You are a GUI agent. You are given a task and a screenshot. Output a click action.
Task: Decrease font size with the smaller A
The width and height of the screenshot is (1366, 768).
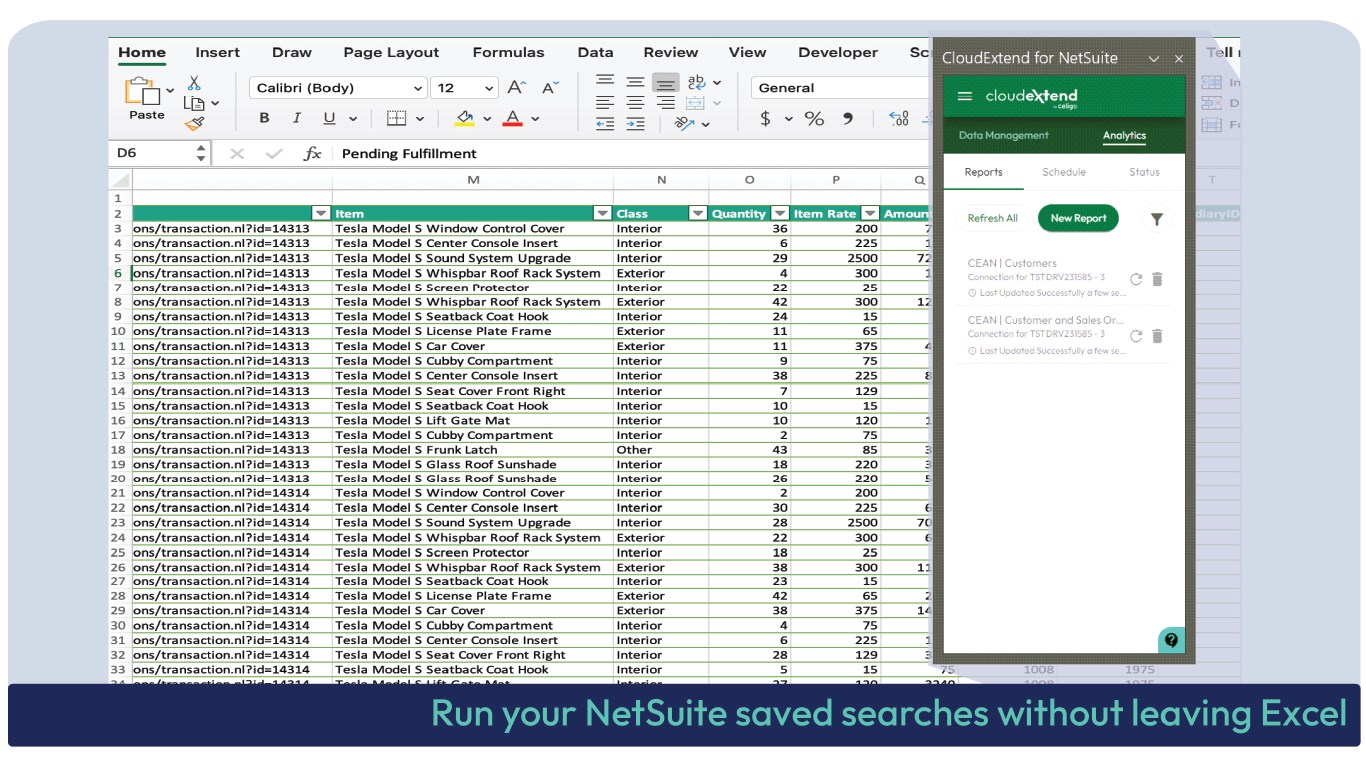click(x=550, y=88)
